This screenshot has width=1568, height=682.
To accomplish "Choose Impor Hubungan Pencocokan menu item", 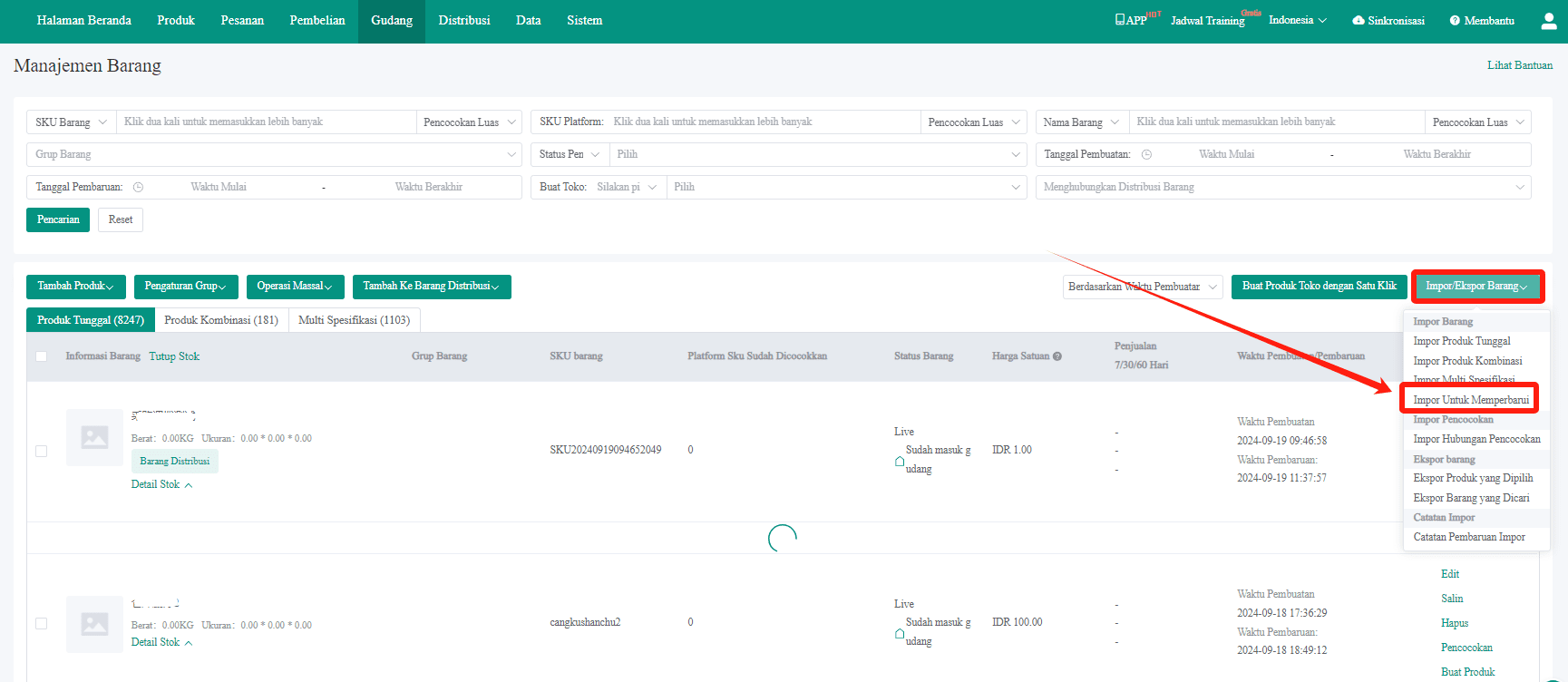I will point(1476,439).
